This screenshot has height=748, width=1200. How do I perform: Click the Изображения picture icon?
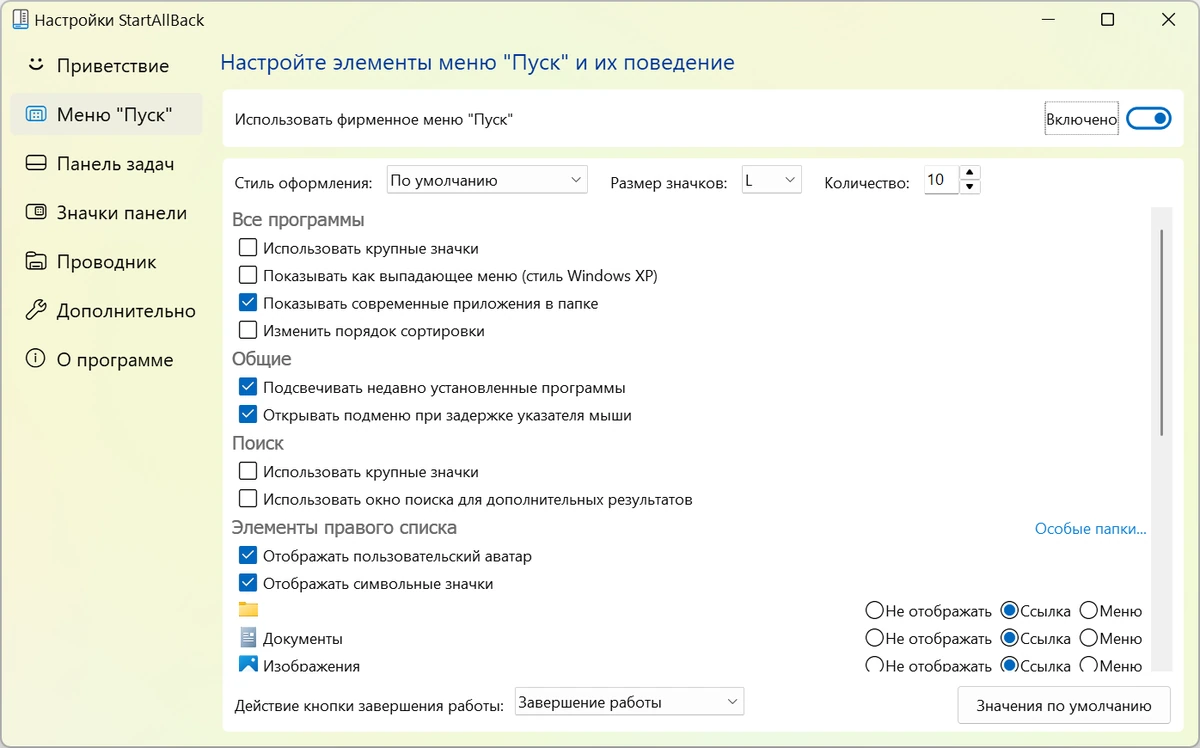(248, 664)
